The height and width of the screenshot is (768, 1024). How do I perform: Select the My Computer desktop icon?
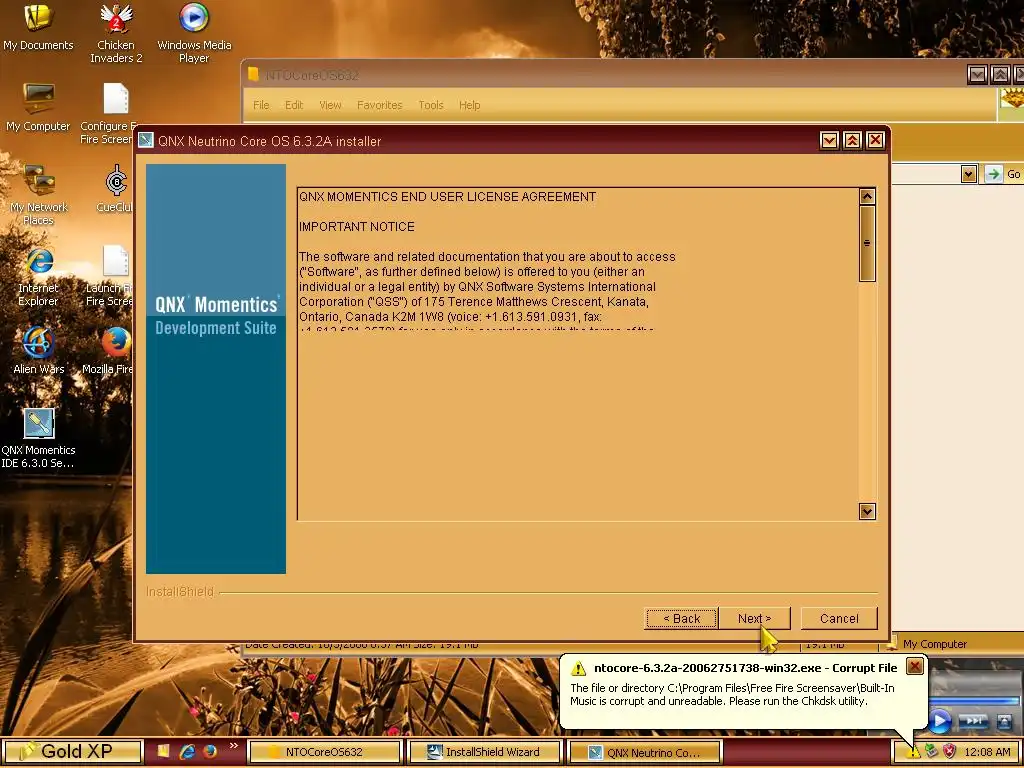(x=38, y=108)
